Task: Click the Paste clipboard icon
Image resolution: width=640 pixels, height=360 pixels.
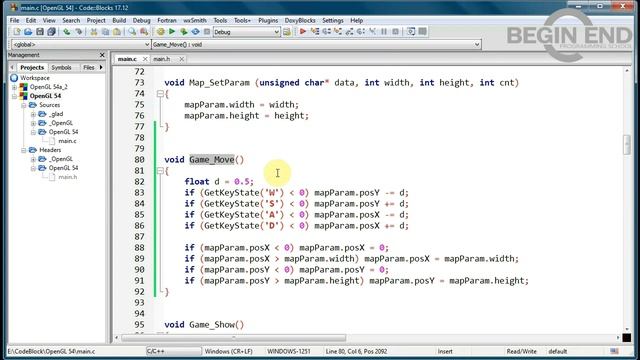Action: point(117,32)
